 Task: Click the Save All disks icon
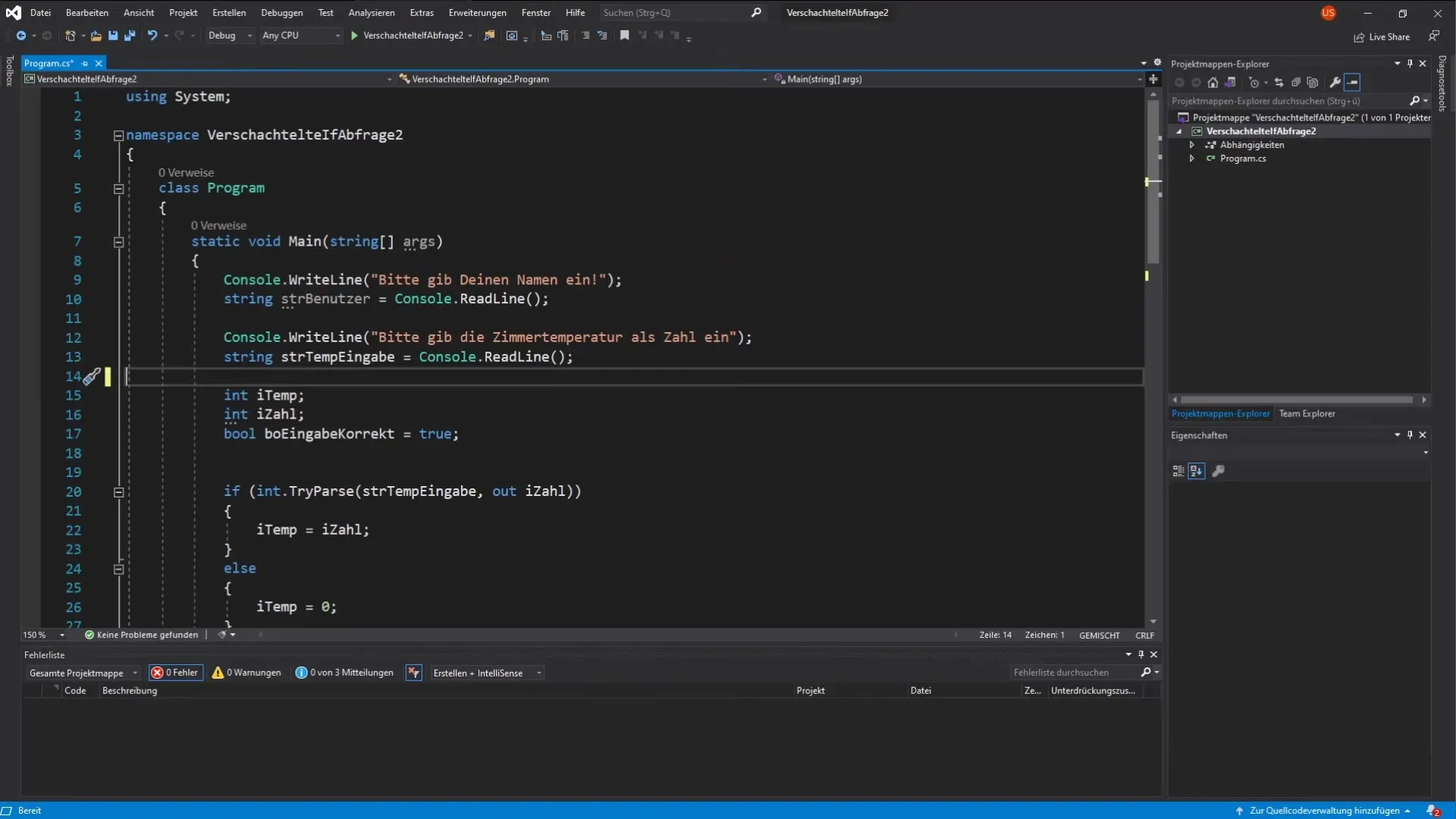click(130, 36)
